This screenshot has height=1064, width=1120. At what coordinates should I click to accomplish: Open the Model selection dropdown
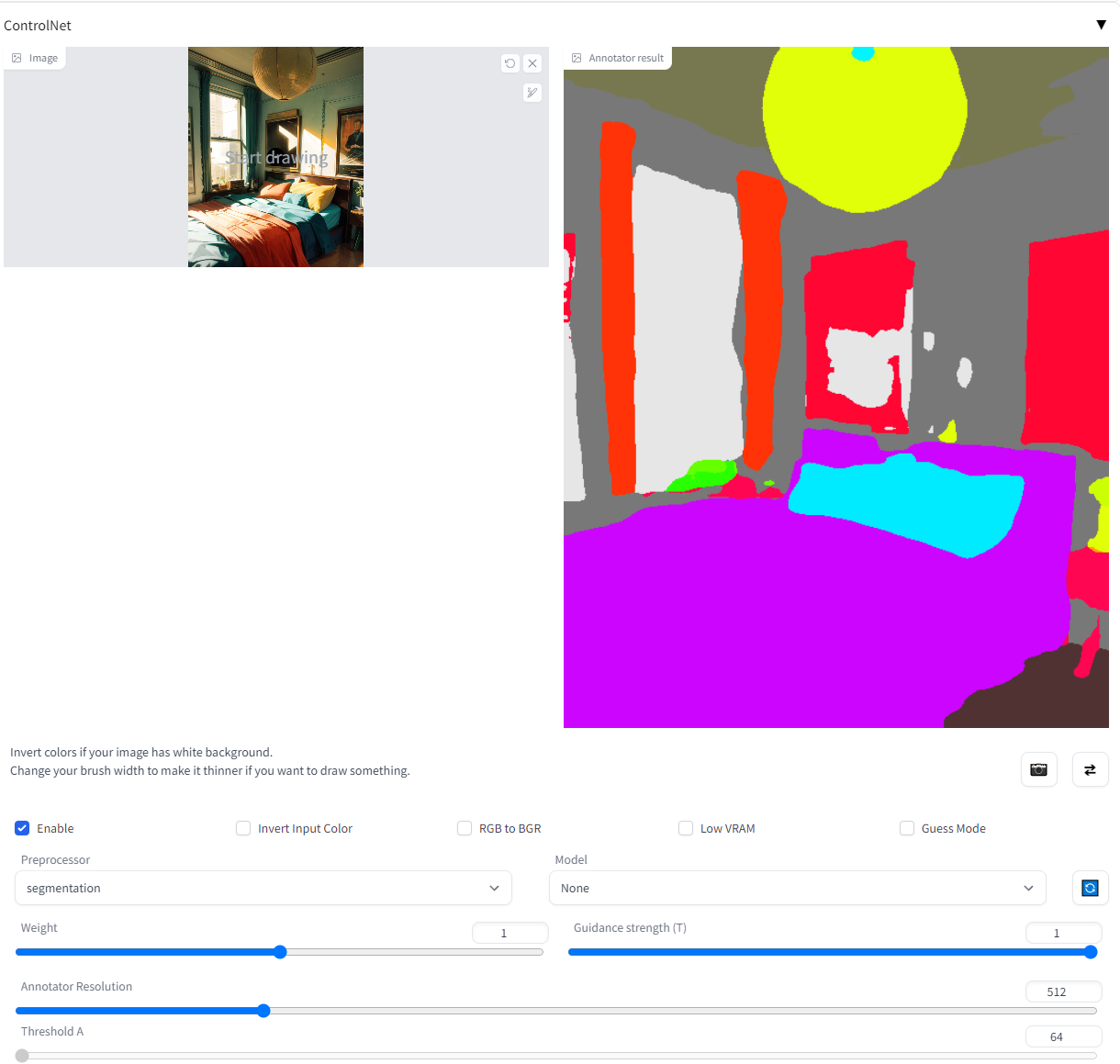(797, 888)
